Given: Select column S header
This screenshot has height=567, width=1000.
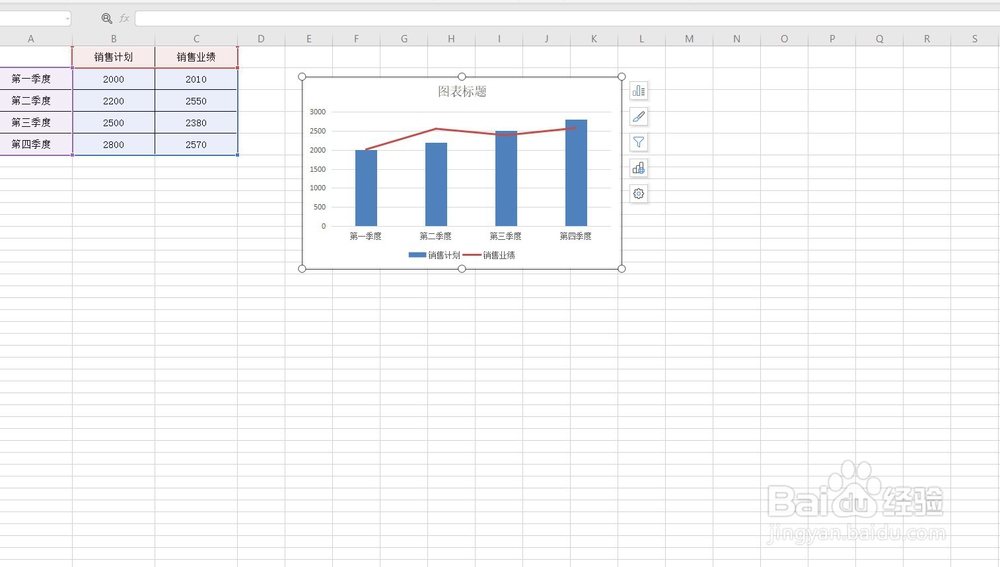Looking at the screenshot, I should tap(974, 39).
